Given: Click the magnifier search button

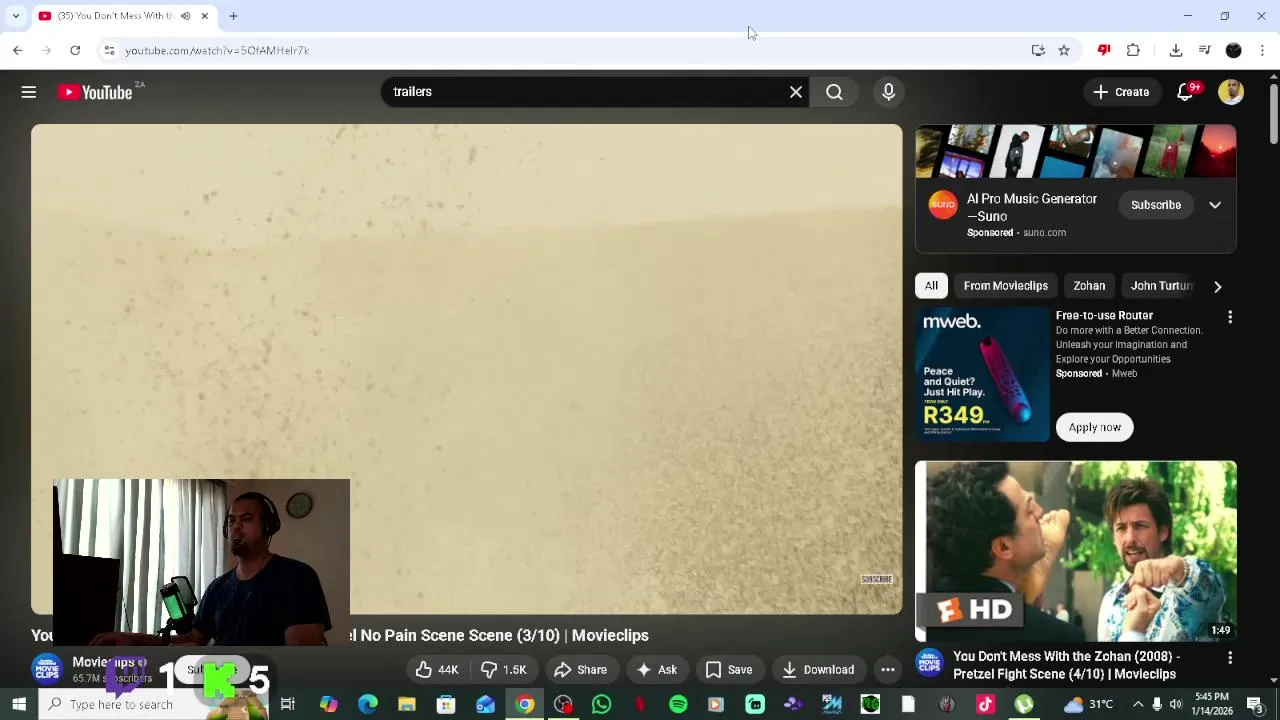Looking at the screenshot, I should [834, 92].
